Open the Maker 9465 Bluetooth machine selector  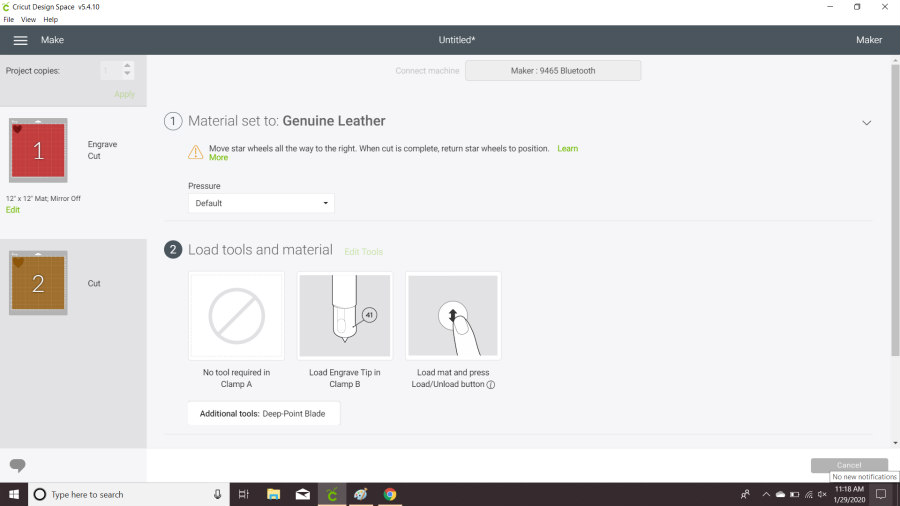[x=552, y=70]
